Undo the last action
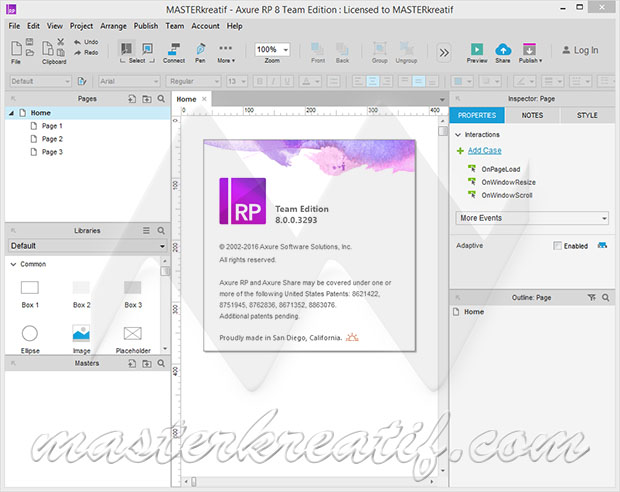This screenshot has width=620, height=492. coord(86,42)
